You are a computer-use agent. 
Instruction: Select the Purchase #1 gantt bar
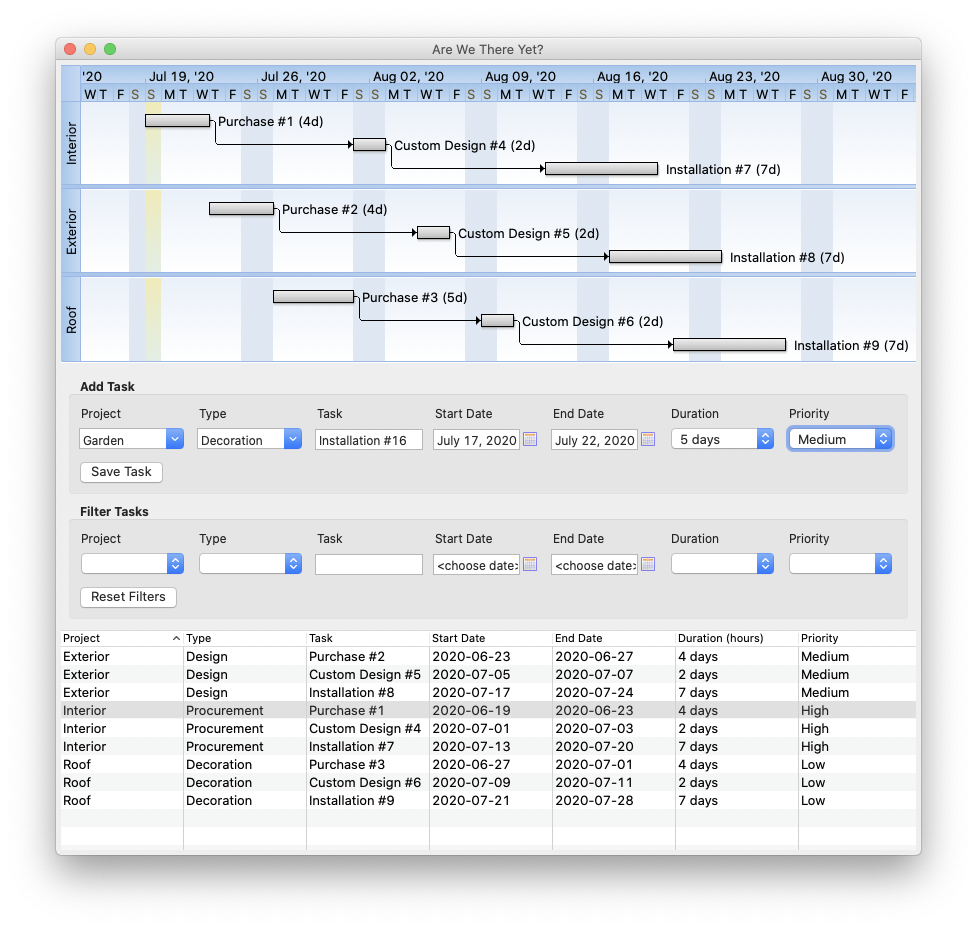(178, 121)
